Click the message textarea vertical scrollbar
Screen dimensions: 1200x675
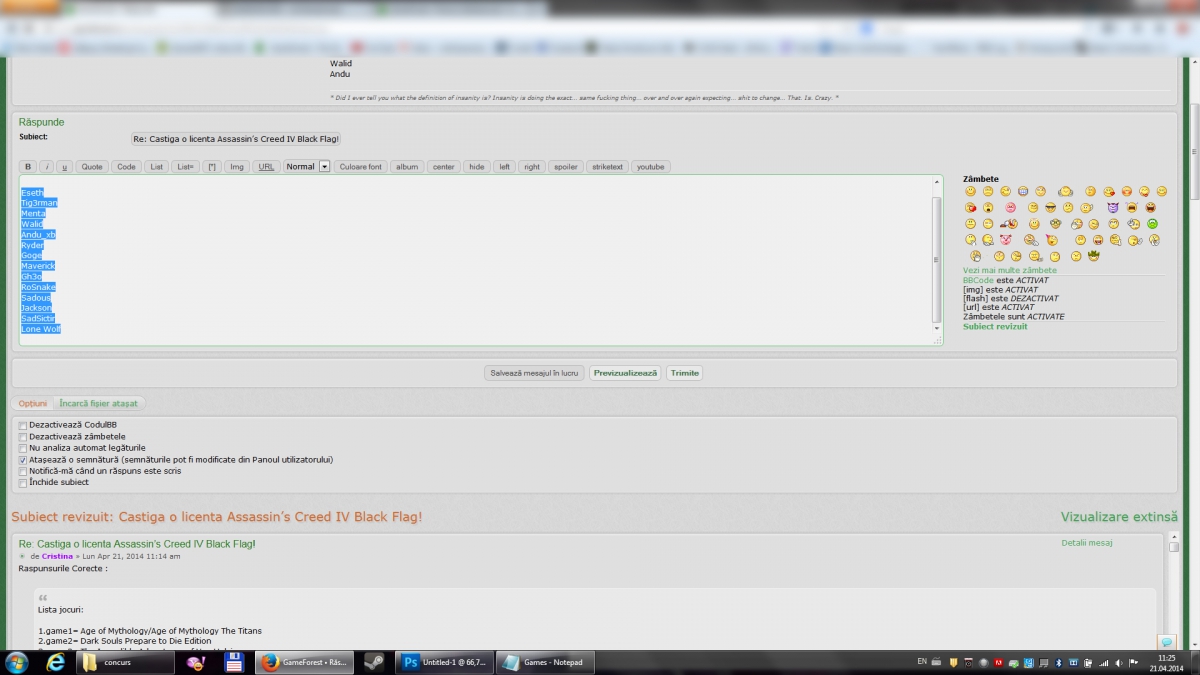tap(937, 260)
